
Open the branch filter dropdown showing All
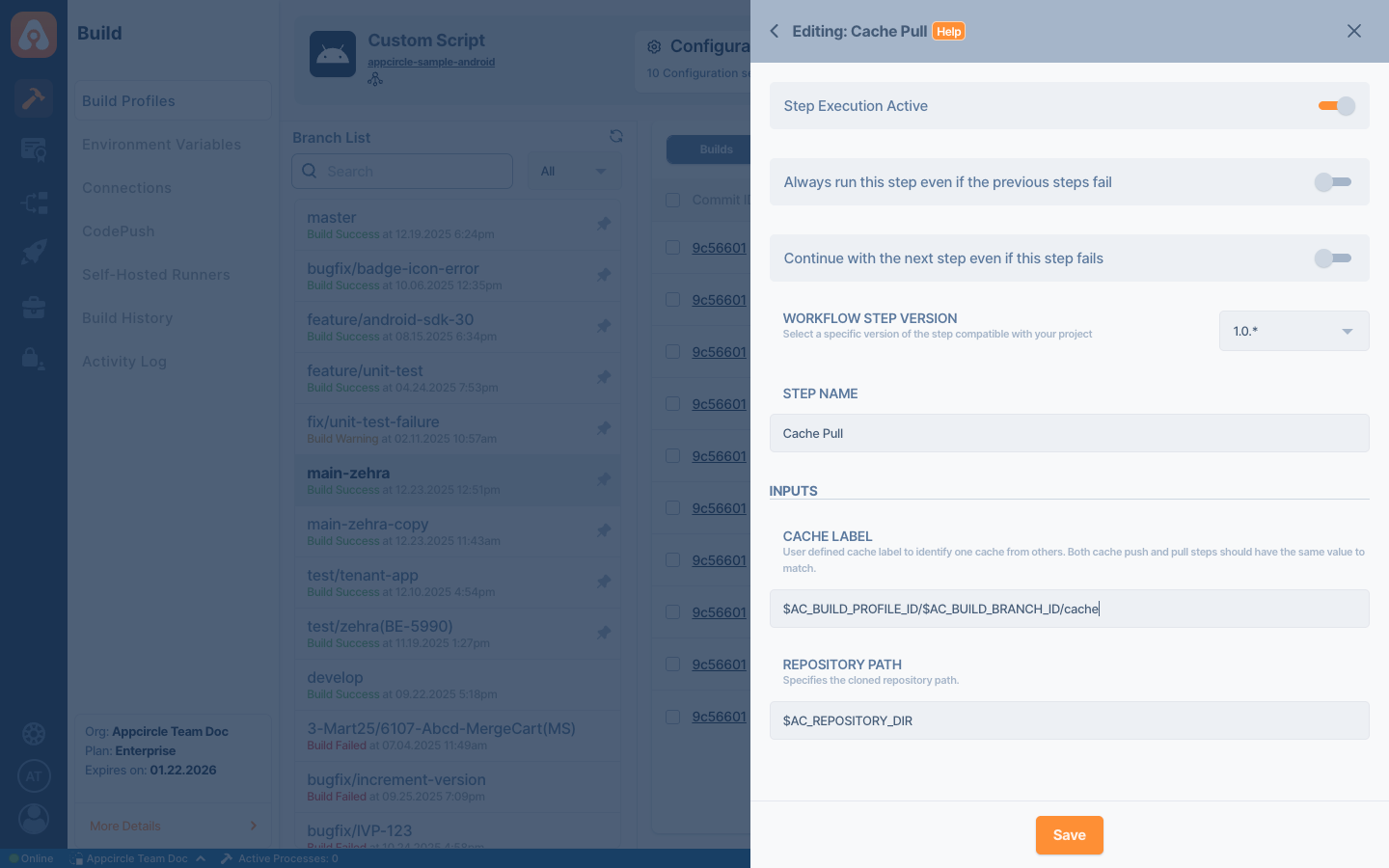click(574, 171)
